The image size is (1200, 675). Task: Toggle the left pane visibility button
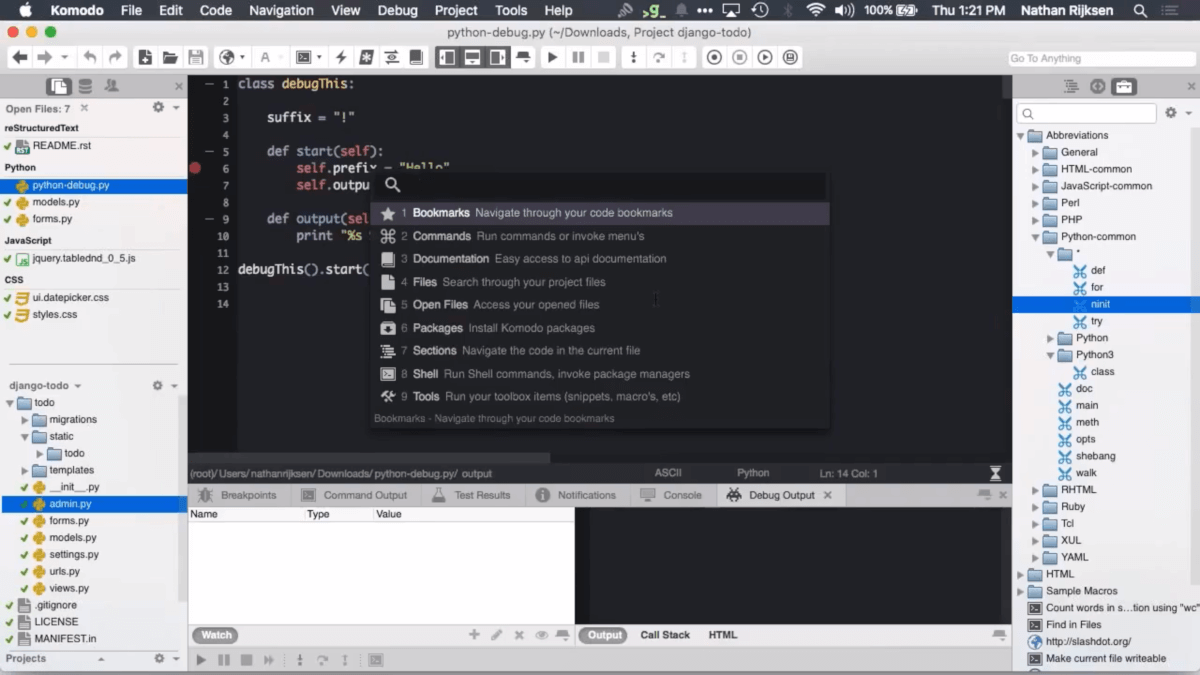447,58
